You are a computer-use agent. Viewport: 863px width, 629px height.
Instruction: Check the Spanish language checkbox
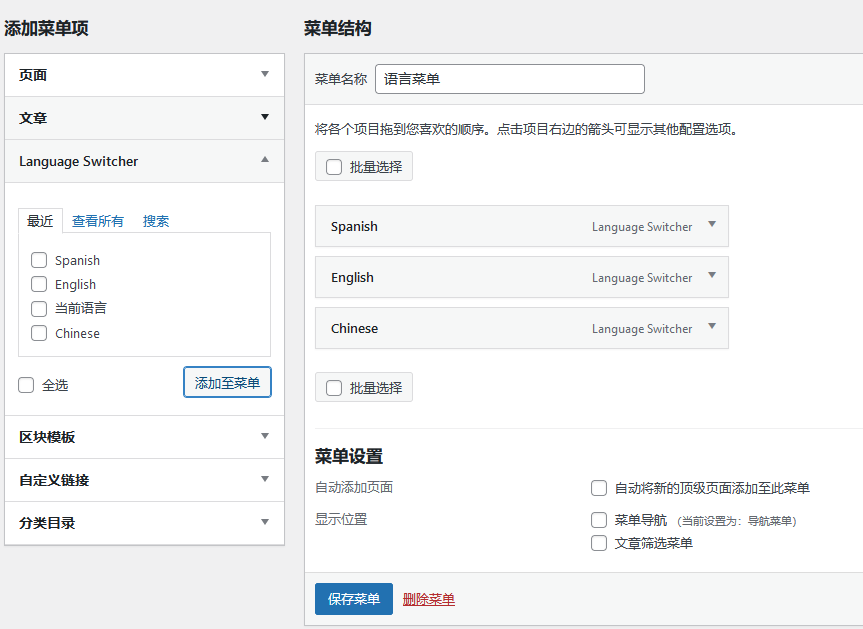(39, 260)
